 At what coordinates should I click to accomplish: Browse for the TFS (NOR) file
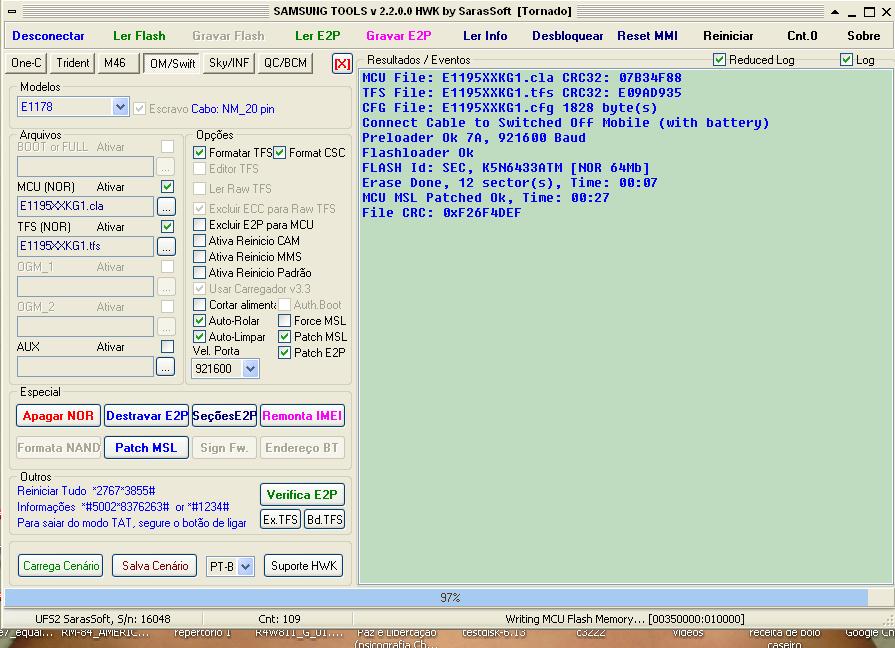[x=166, y=247]
